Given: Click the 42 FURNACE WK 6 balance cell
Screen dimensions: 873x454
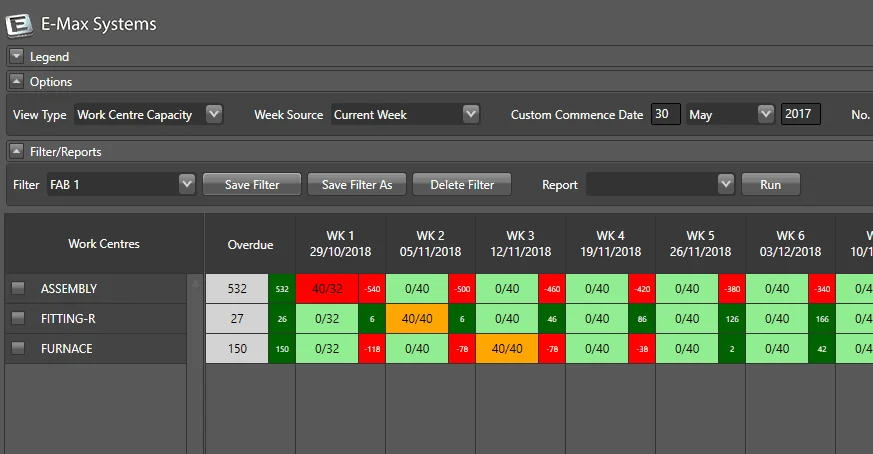Looking at the screenshot, I should (822, 349).
